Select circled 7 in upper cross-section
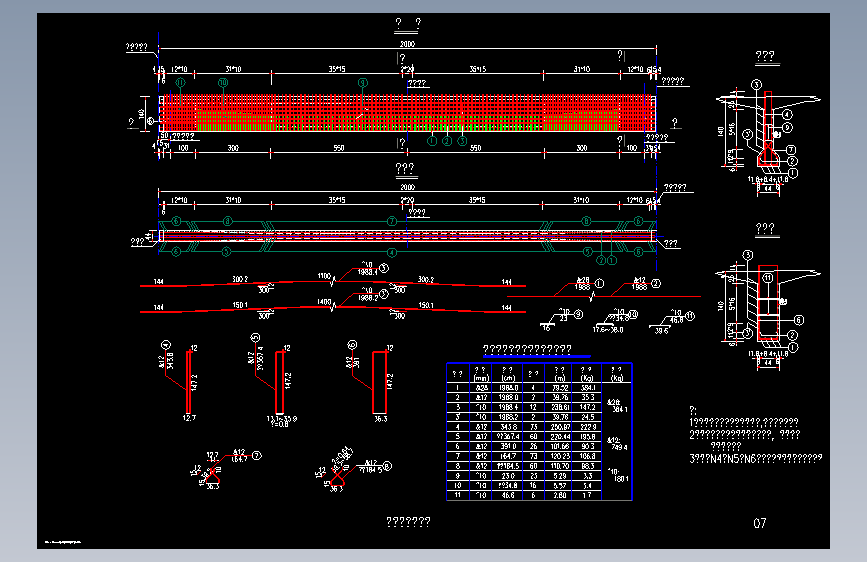Viewport: 867px width, 562px height. click(791, 150)
